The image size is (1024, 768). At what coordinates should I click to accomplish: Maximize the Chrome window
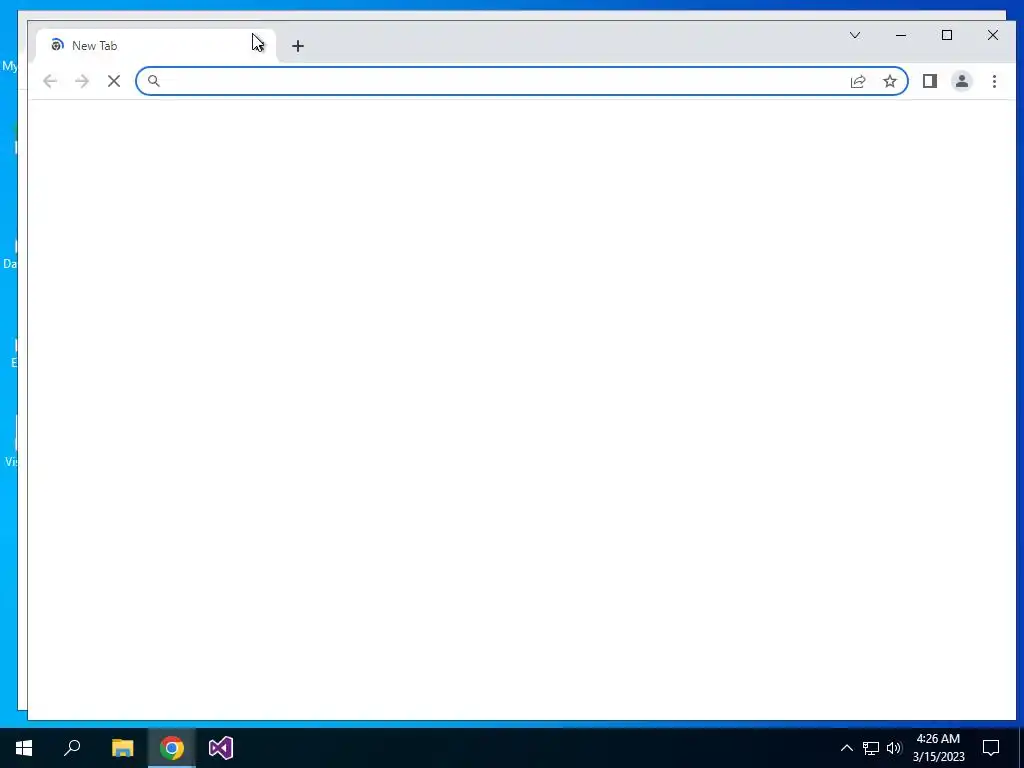pos(947,35)
